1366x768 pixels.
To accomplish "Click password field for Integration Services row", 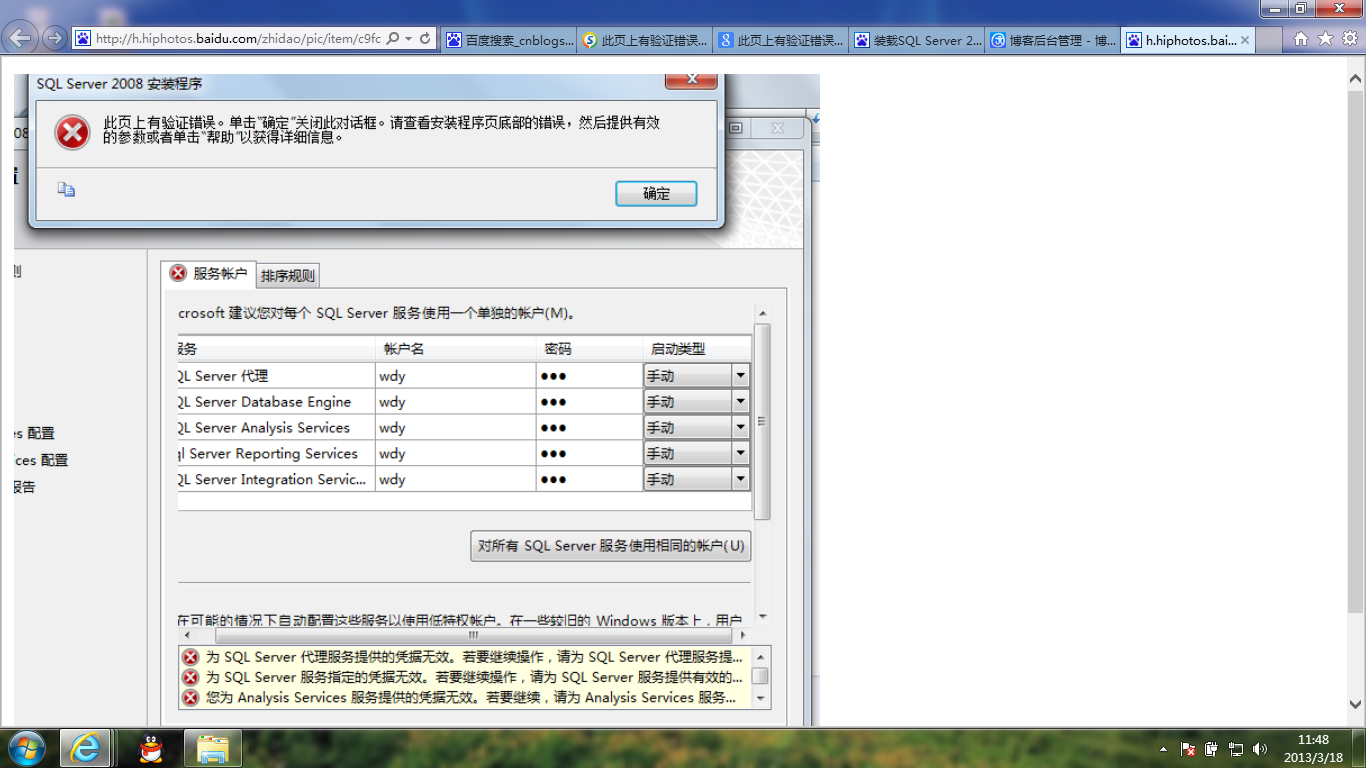I will click(589, 480).
